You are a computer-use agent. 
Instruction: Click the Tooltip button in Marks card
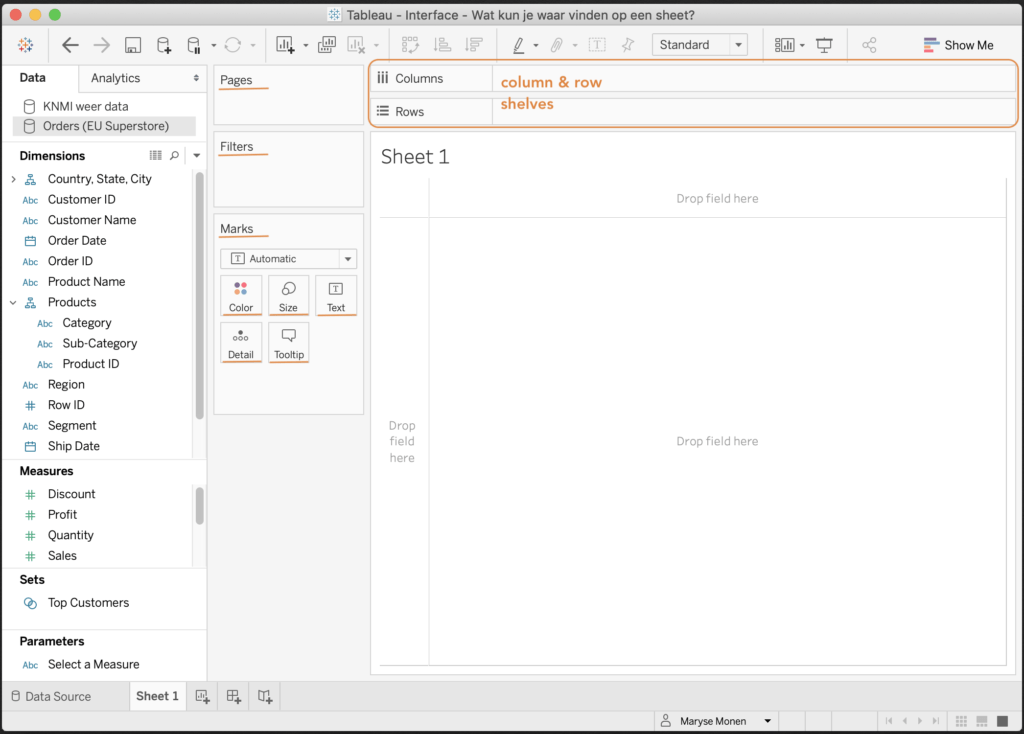(288, 343)
